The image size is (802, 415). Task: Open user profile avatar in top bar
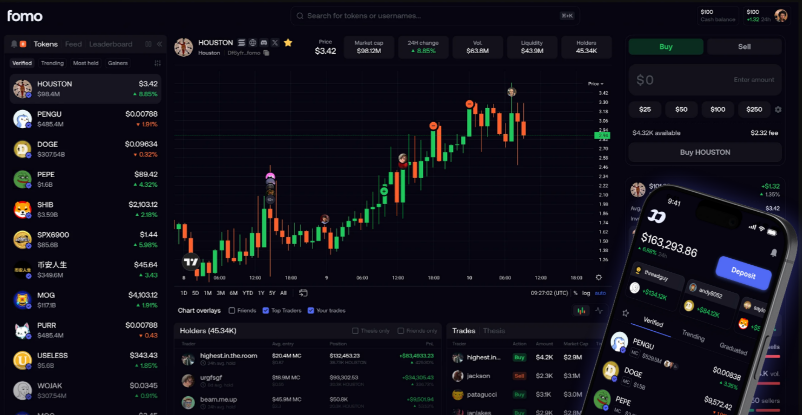[x=781, y=15]
